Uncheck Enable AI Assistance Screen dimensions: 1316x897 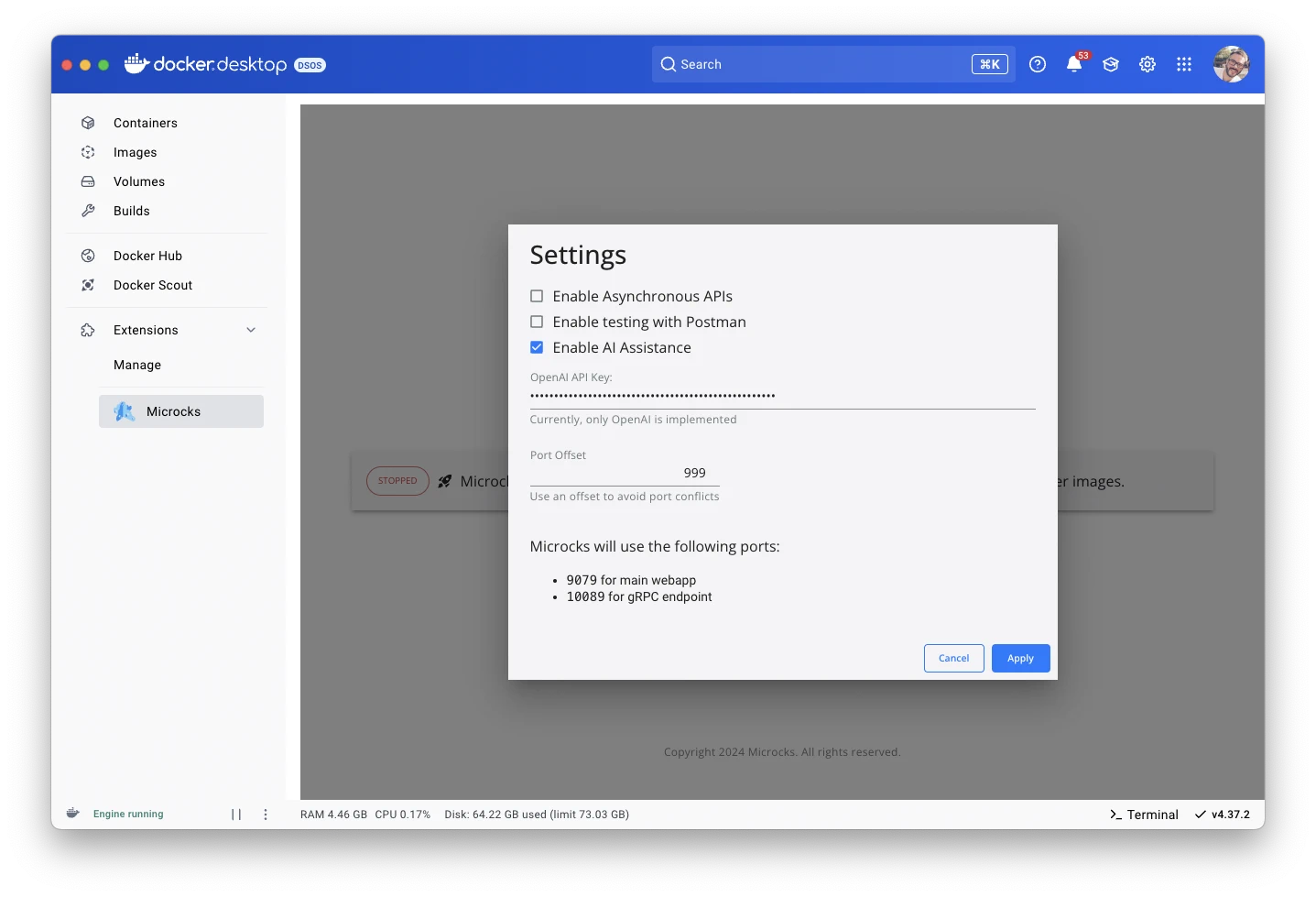click(x=537, y=347)
